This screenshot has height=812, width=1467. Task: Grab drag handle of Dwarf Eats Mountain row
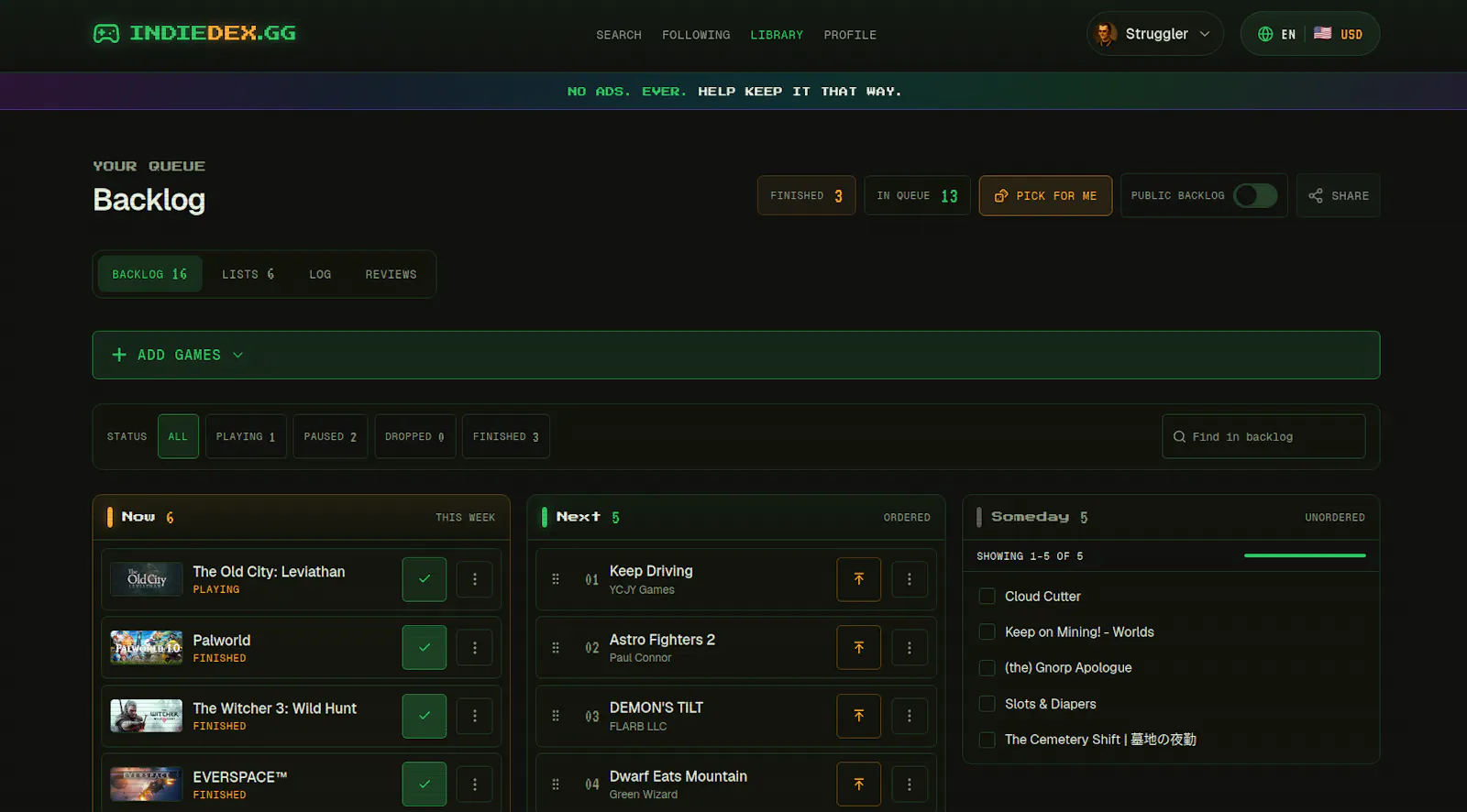556,785
